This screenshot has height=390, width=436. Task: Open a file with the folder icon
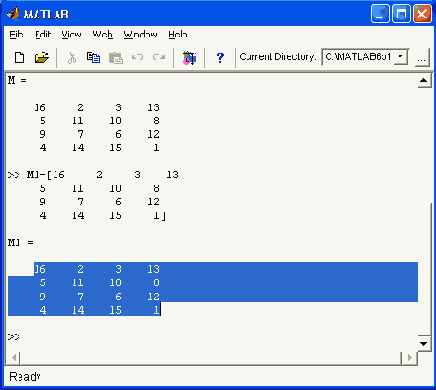(x=42, y=58)
